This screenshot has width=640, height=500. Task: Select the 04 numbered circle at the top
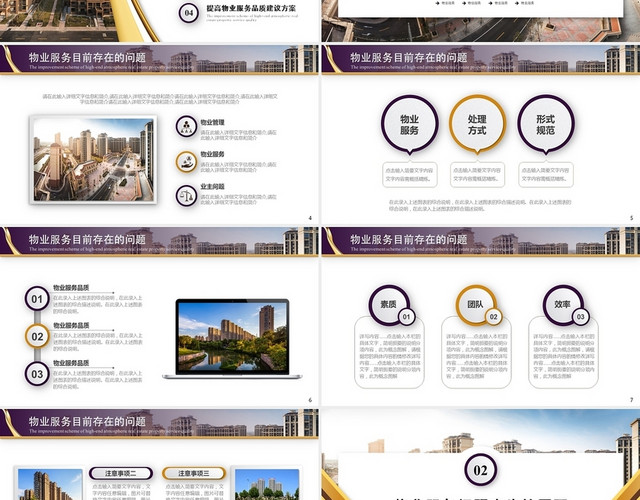189,13
